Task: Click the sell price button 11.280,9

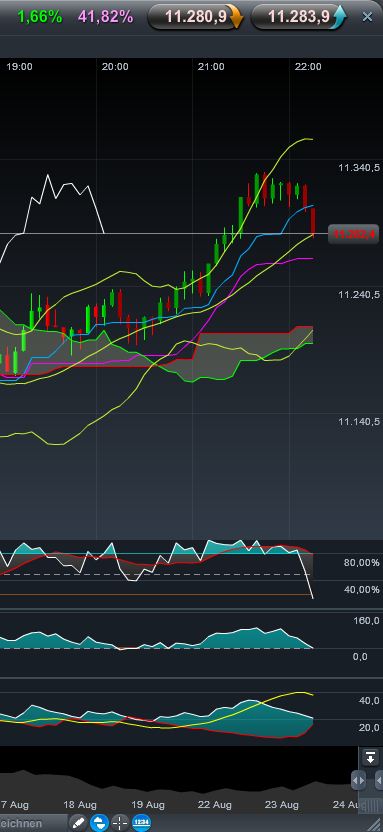Action: pos(195,17)
